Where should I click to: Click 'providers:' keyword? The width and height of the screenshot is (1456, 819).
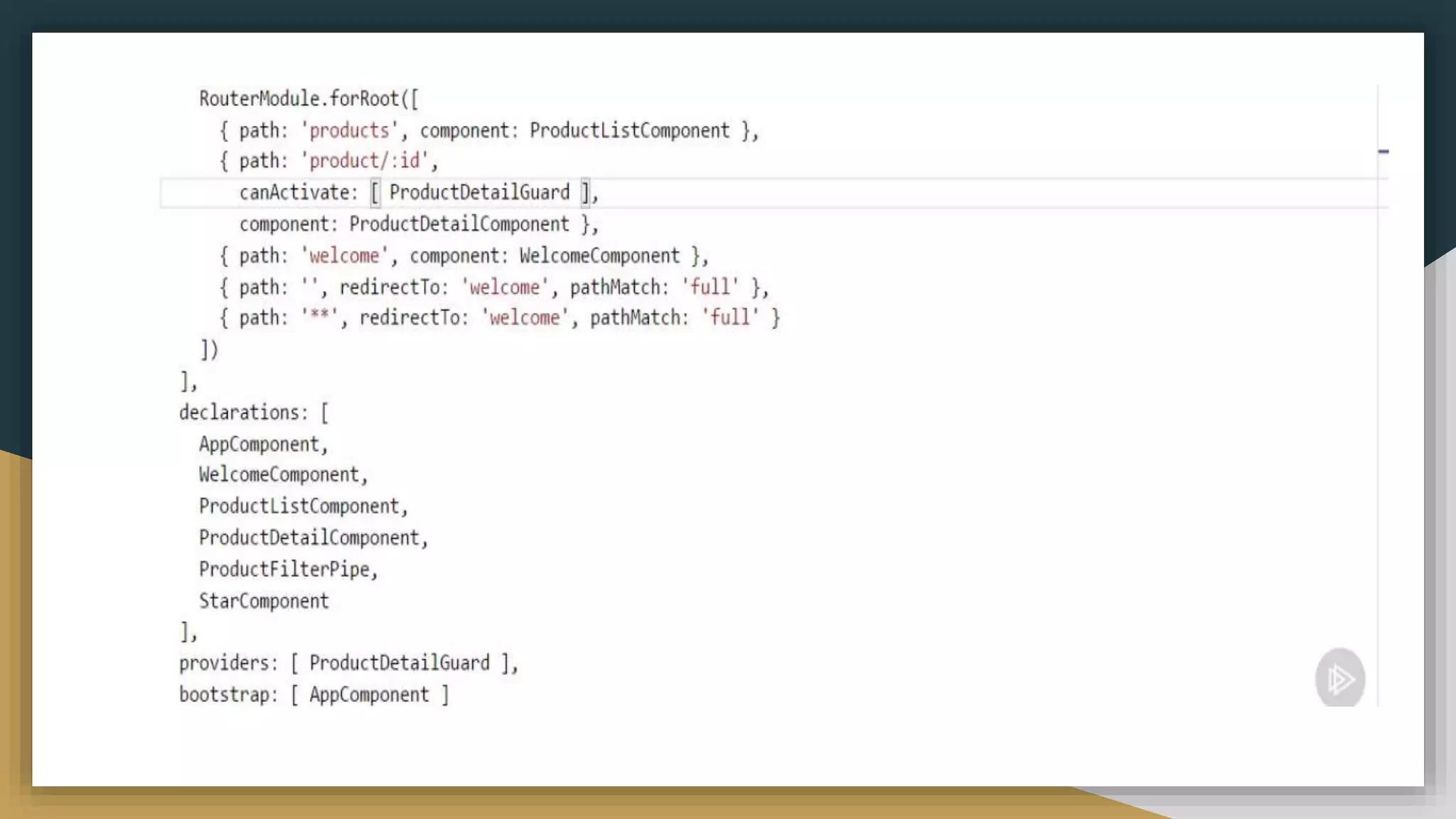coord(228,664)
